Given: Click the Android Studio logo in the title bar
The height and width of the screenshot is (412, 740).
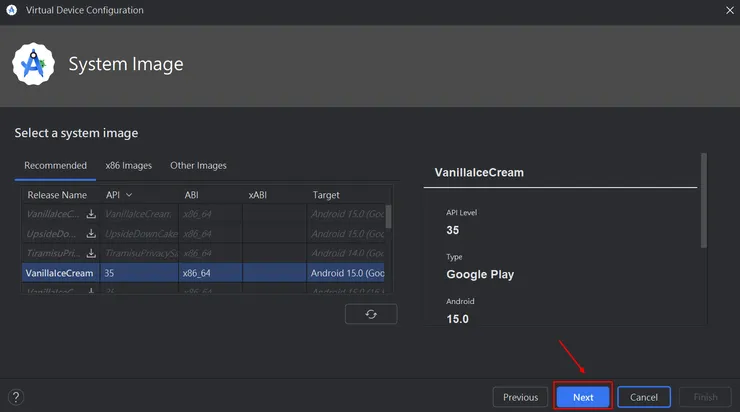Looking at the screenshot, I should tap(13, 10).
